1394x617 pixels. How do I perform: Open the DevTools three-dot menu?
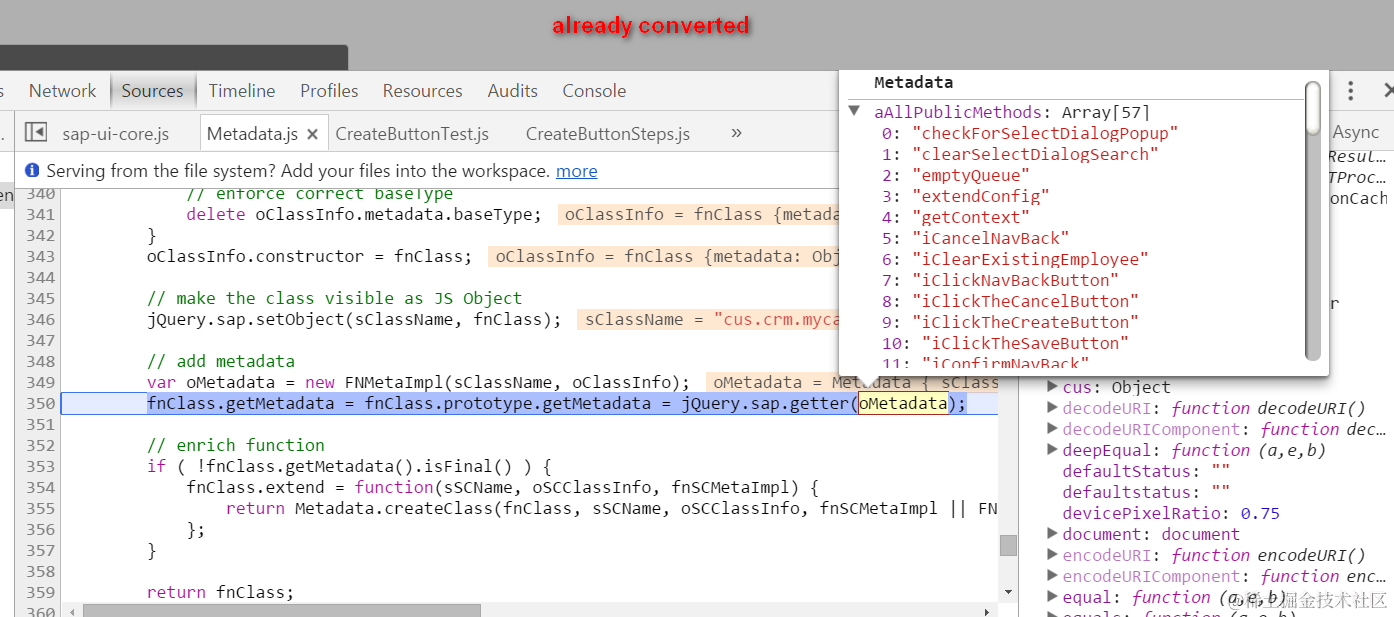pos(1351,91)
